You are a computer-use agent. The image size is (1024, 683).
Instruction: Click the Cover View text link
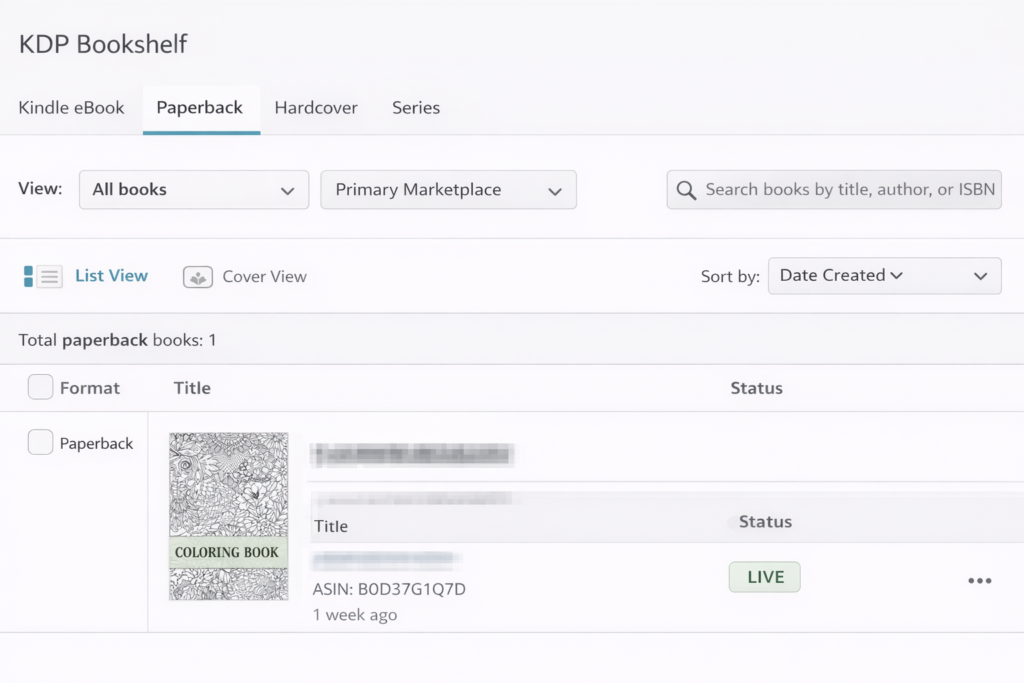tap(264, 277)
